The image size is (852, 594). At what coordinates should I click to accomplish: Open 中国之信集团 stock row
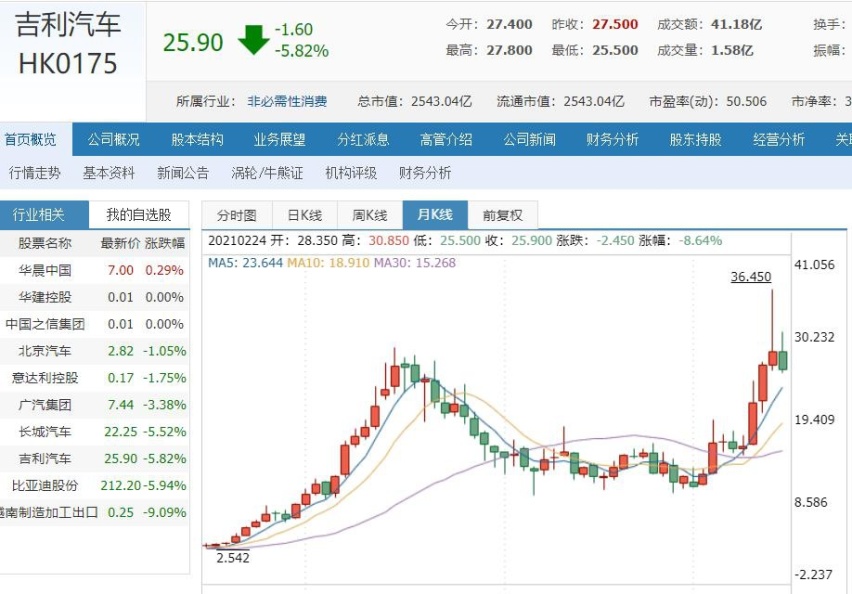[x=95, y=324]
